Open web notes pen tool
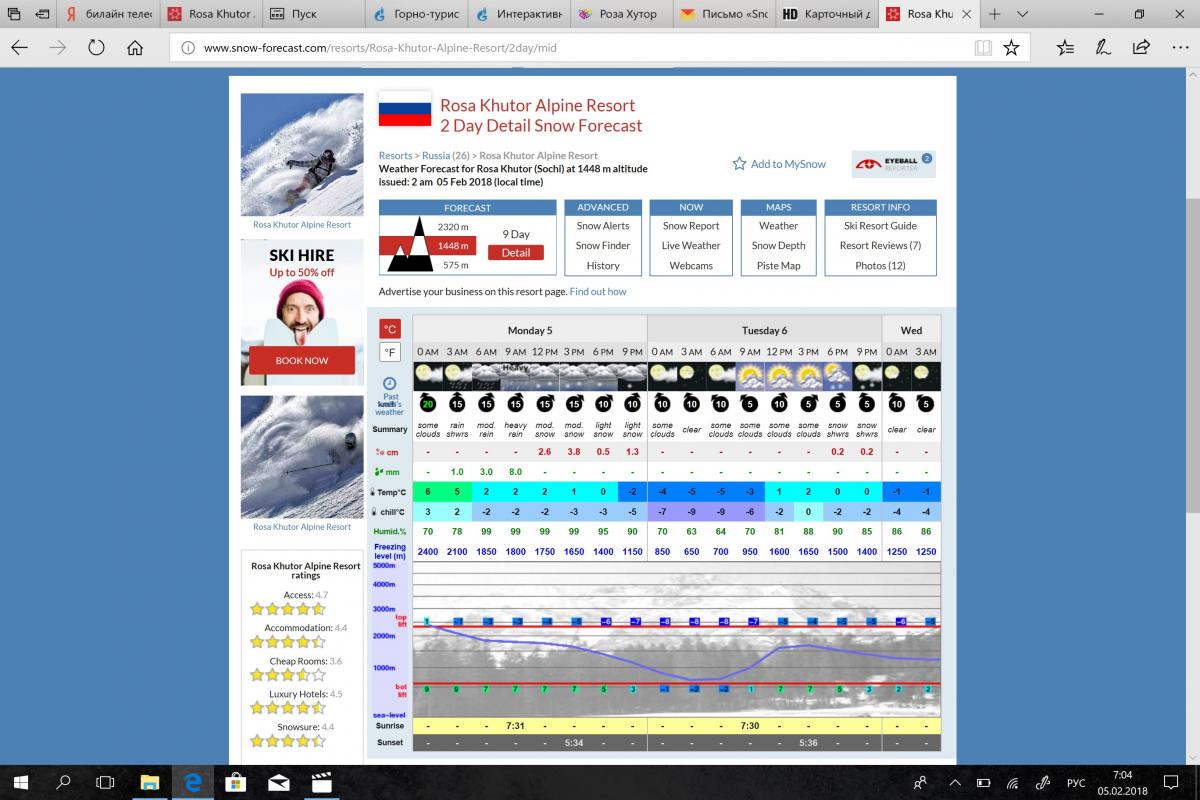Screen dimensions: 1200x800 click(1103, 47)
